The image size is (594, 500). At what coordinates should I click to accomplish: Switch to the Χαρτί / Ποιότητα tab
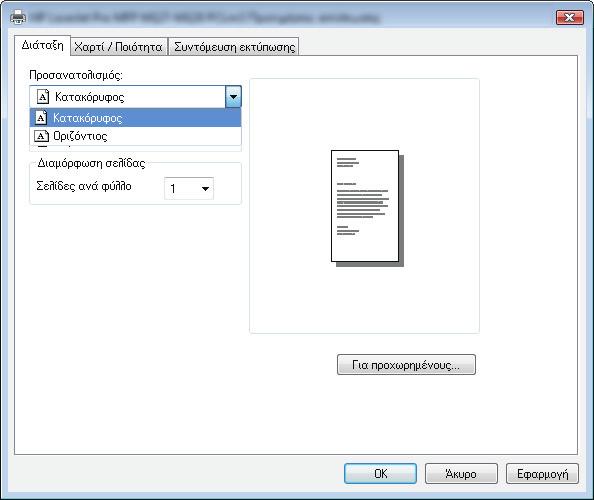(119, 47)
